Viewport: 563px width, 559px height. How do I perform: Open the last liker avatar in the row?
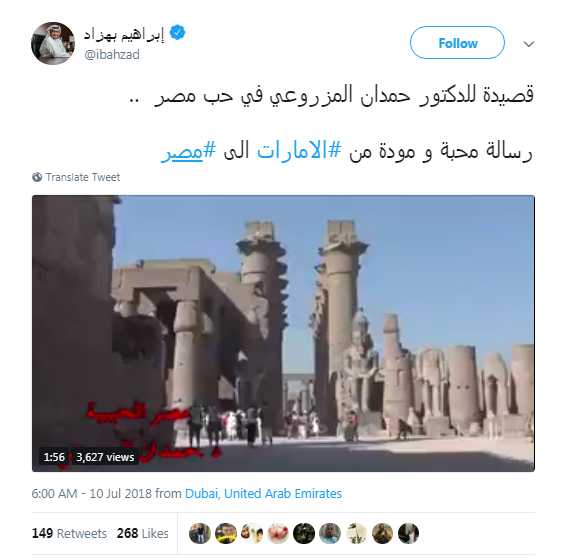408,533
